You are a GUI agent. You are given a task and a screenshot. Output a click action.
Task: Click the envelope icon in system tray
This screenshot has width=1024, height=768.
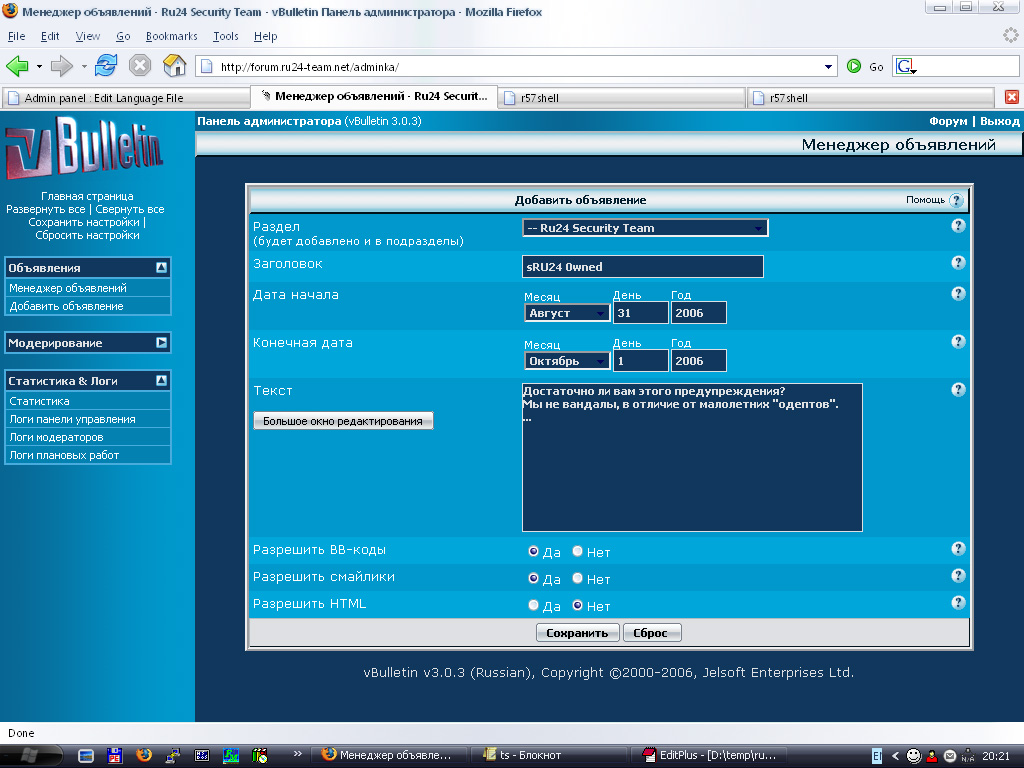950,756
